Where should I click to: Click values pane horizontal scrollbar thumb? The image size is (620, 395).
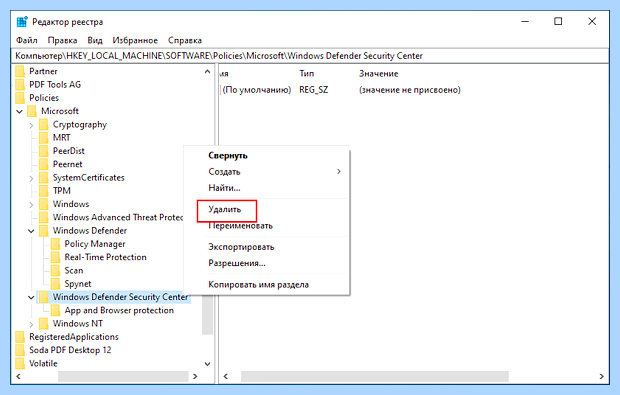coord(374,376)
